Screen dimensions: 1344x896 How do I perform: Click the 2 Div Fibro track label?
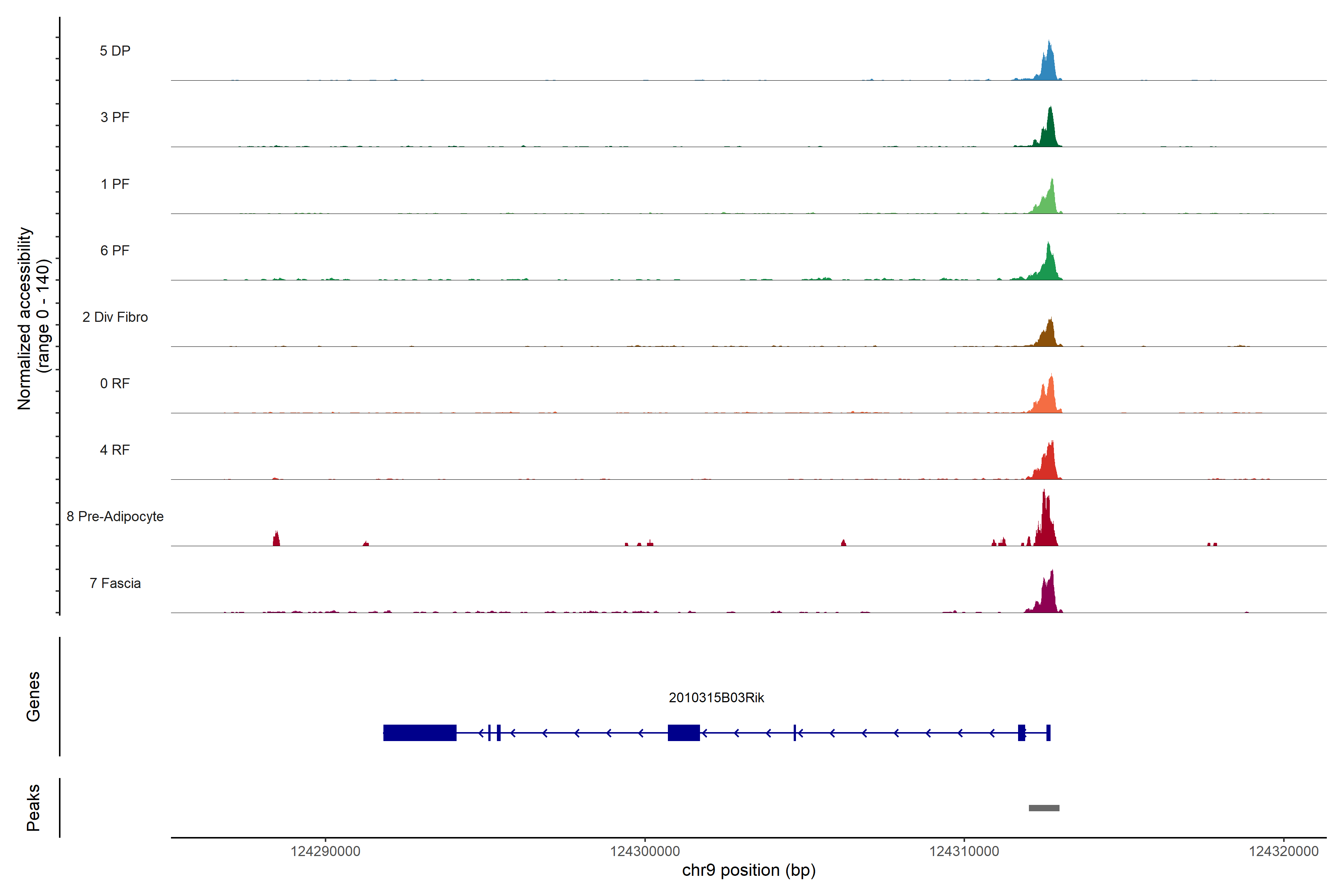[x=115, y=317]
